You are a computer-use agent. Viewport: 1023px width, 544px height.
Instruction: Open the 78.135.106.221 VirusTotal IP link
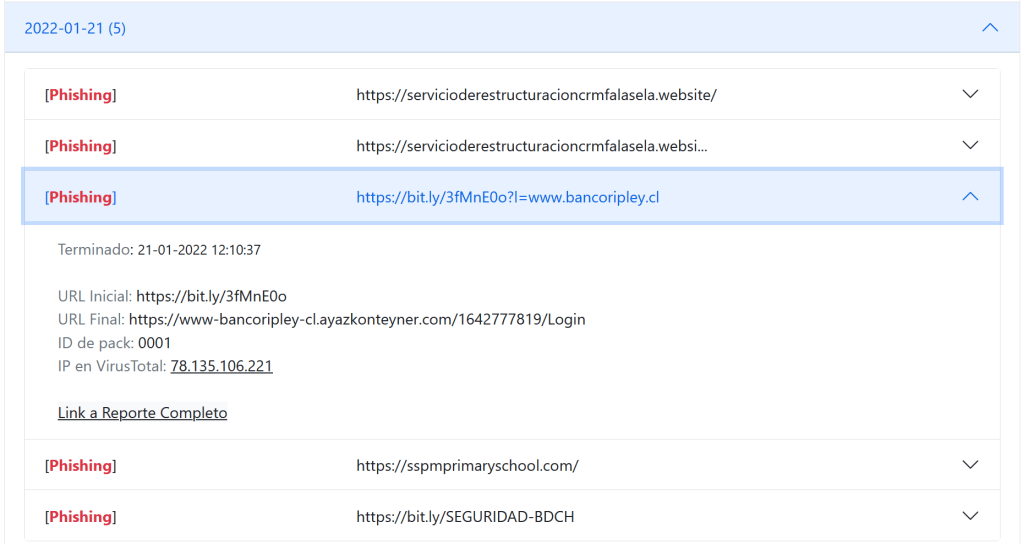point(221,366)
